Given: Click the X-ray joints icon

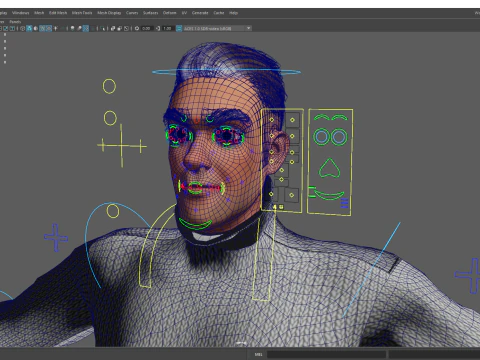Looking at the screenshot, I should pos(126,28).
